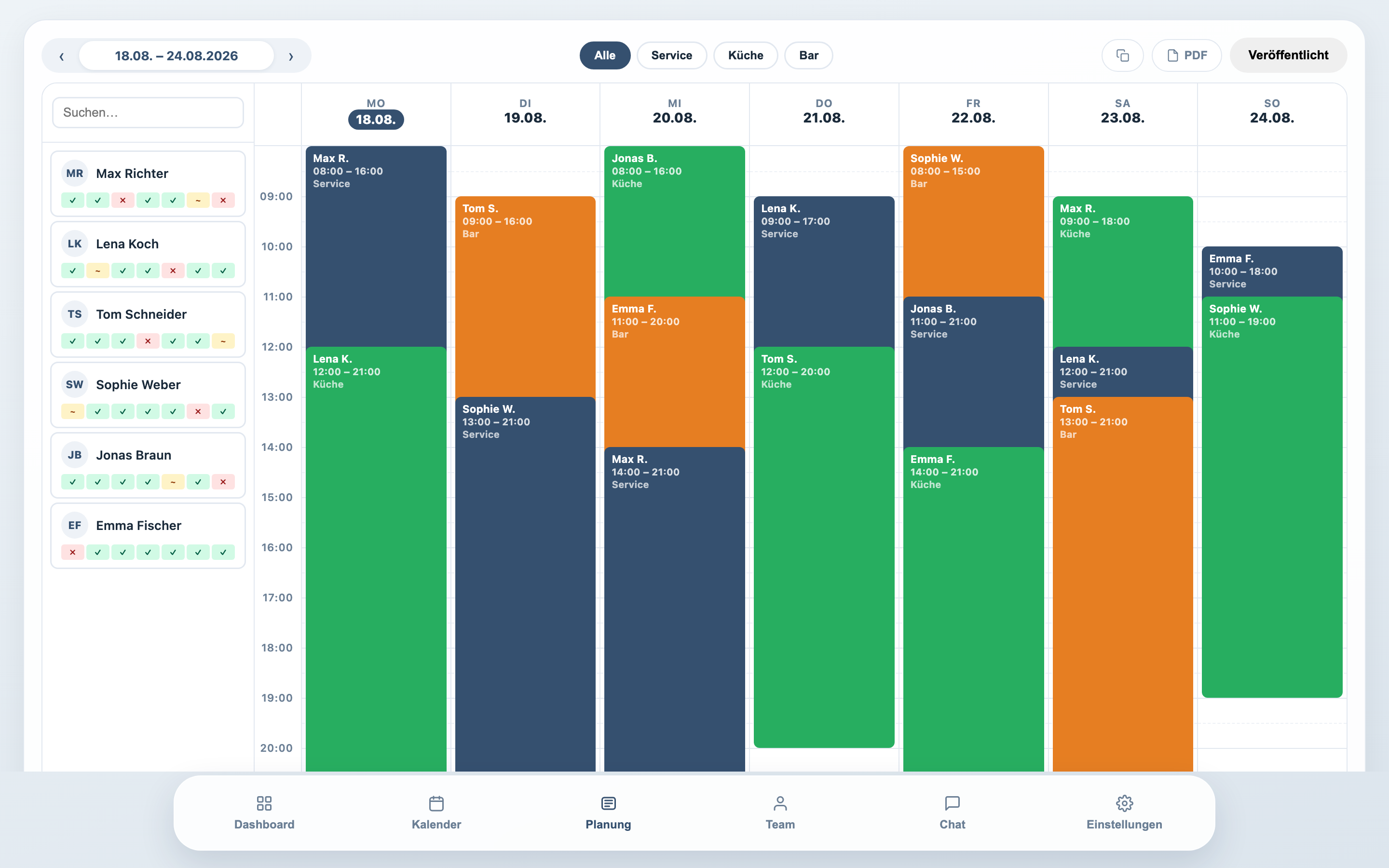Open Sophie W. 08:00–15:00 Bar shift
Image resolution: width=1389 pixels, height=868 pixels.
(x=973, y=222)
